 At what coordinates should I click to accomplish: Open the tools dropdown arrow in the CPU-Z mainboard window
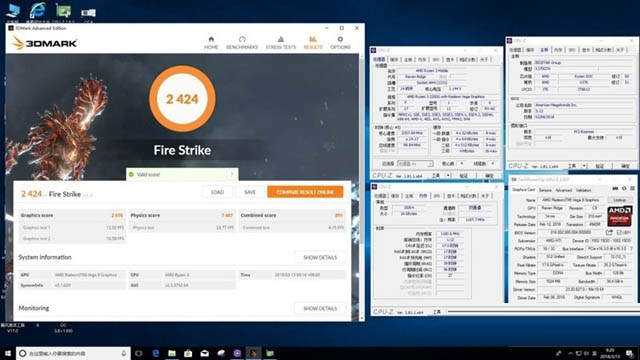point(584,166)
